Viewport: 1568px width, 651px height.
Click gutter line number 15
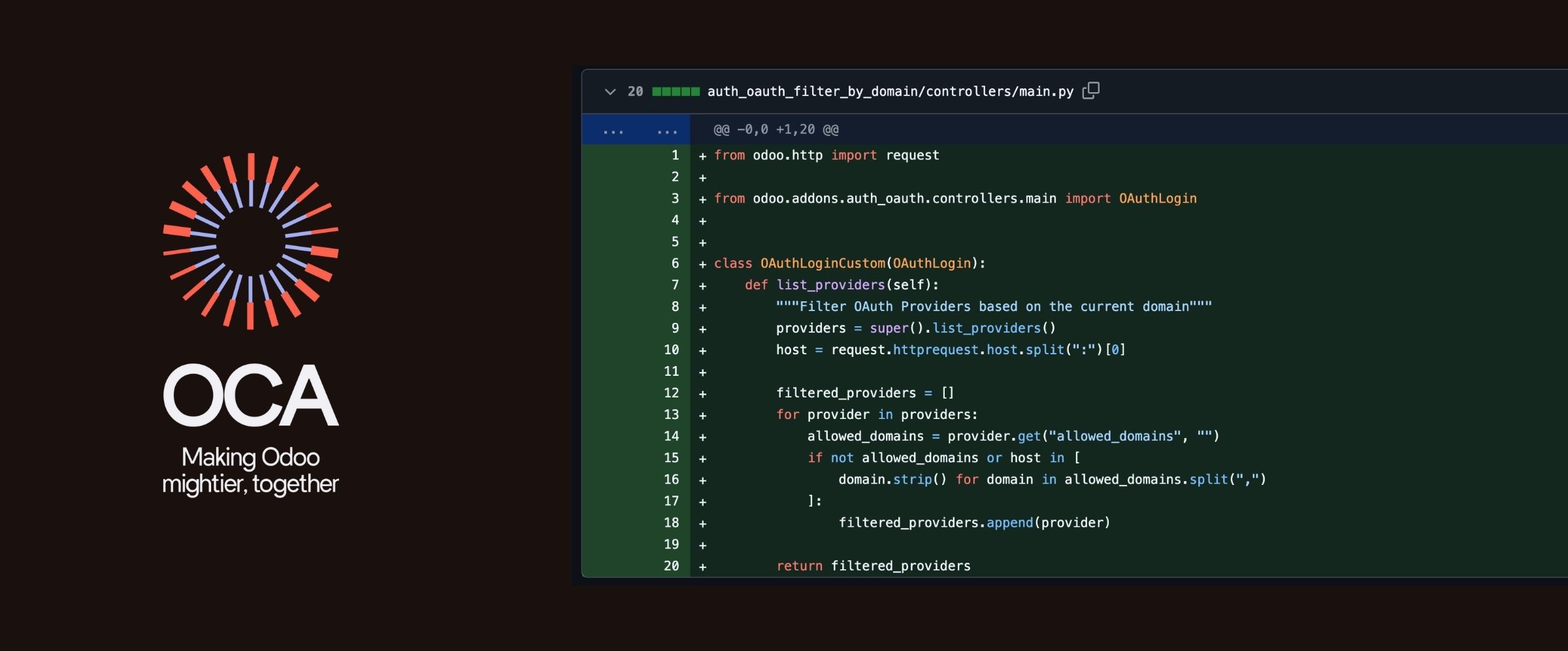[672, 458]
